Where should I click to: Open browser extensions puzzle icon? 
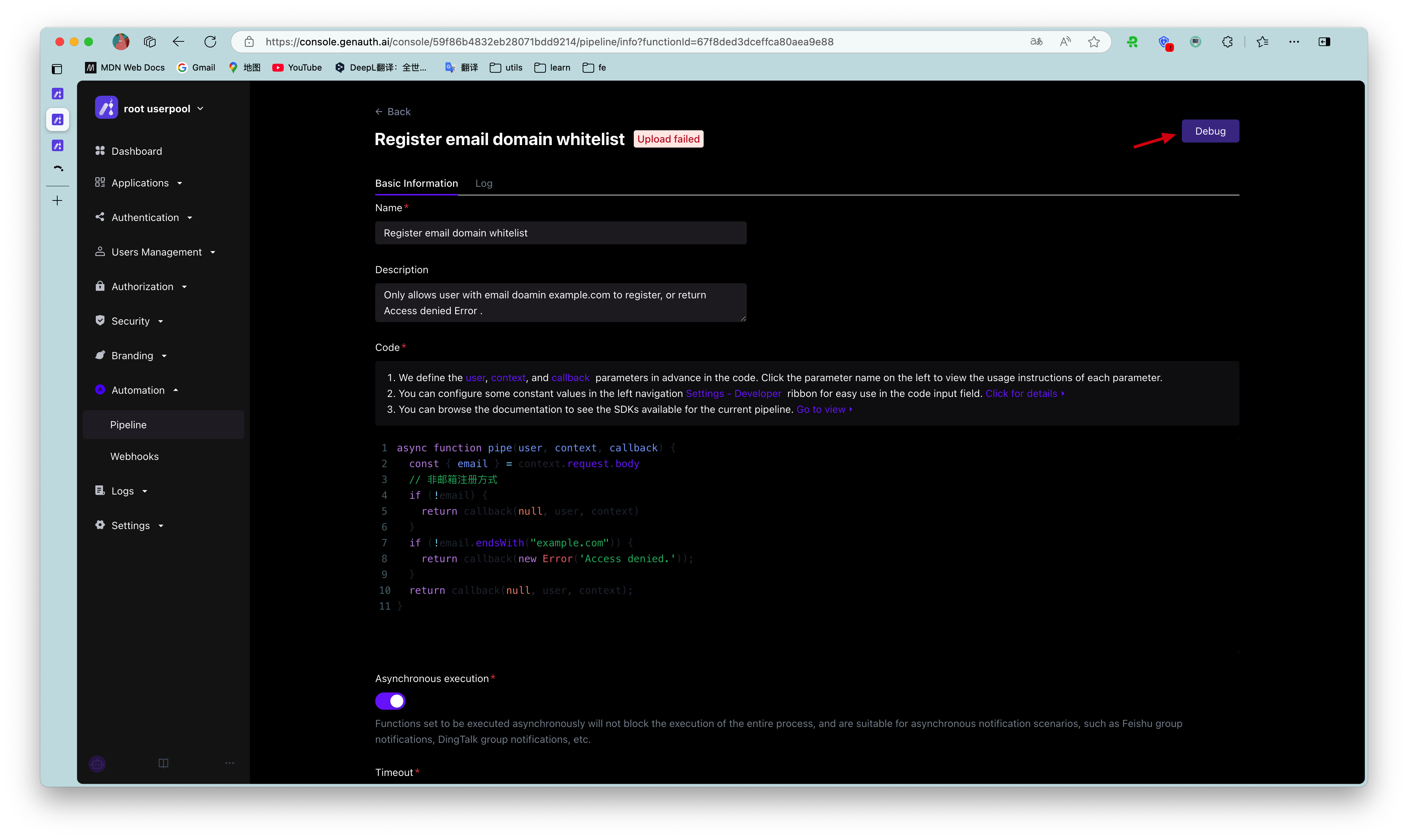[1227, 41]
